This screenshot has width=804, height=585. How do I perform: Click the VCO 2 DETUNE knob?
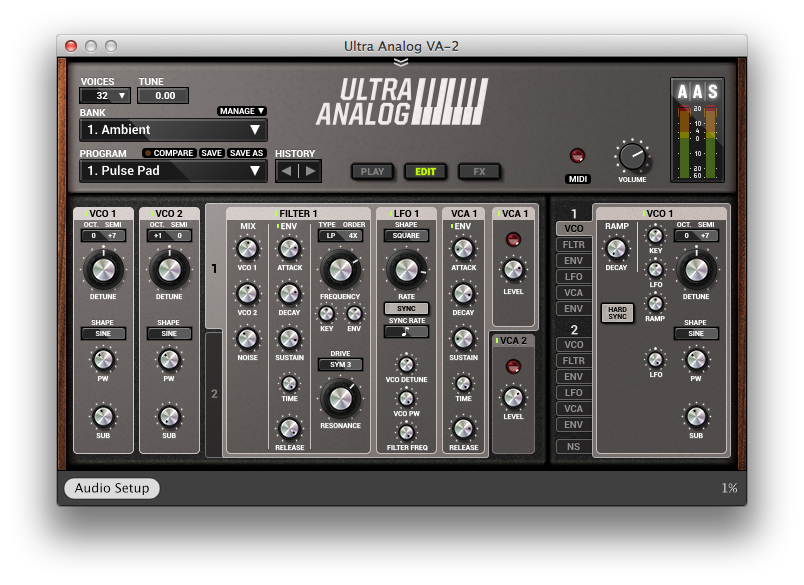point(169,270)
